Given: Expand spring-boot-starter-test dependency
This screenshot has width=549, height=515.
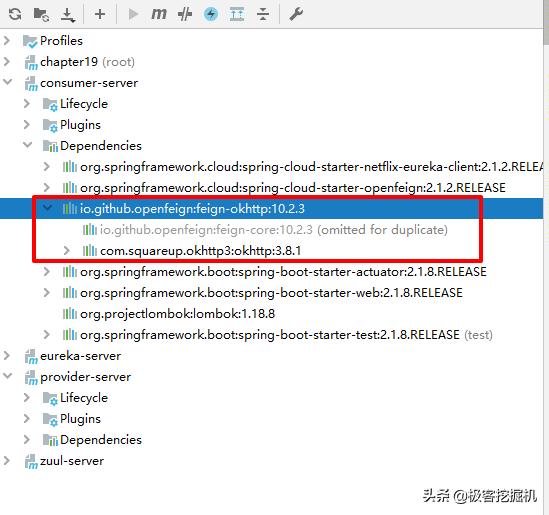Looking at the screenshot, I should click(47, 335).
